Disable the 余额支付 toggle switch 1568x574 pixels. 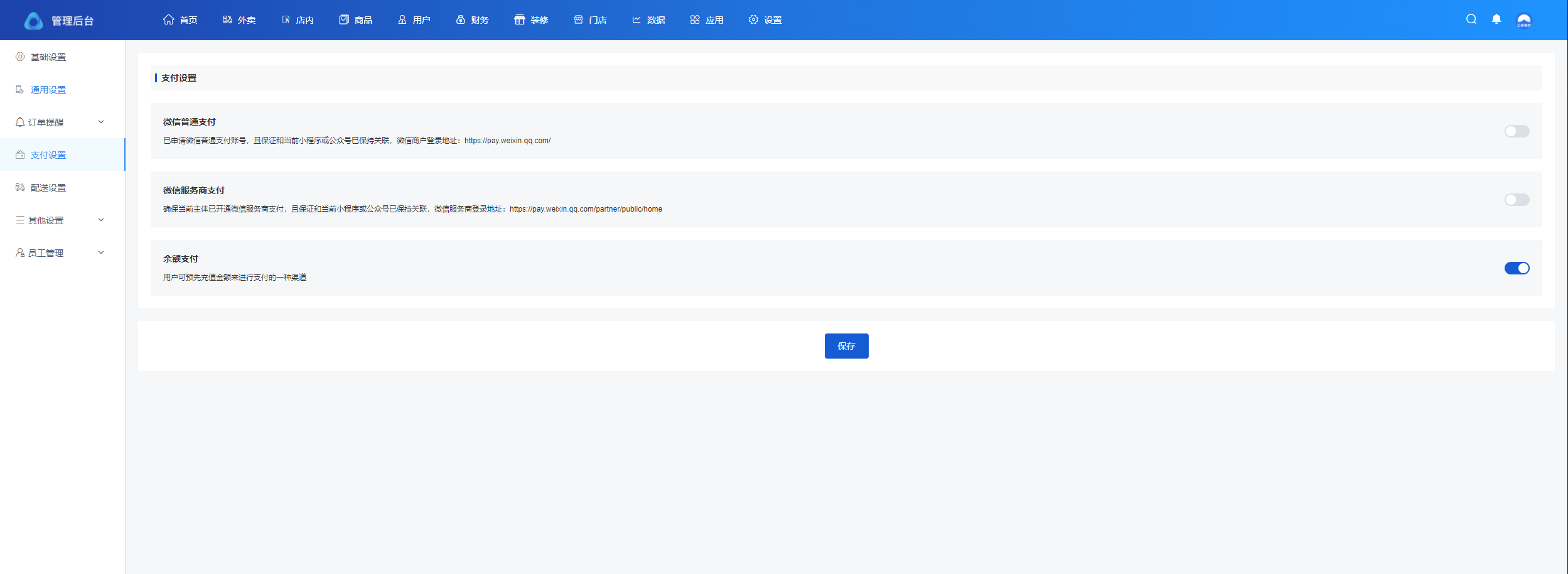pyautogui.click(x=1517, y=268)
